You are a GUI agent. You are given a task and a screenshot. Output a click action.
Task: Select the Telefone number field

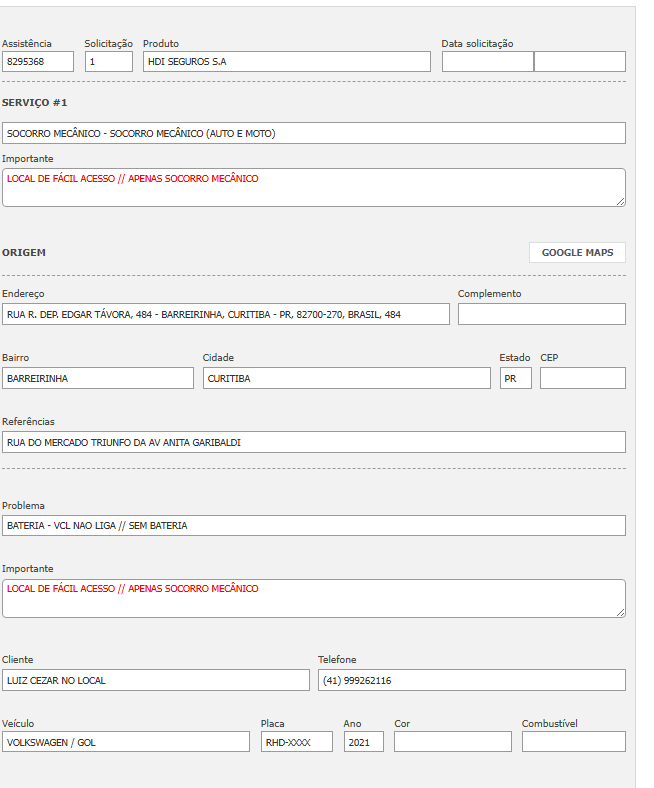[471, 680]
